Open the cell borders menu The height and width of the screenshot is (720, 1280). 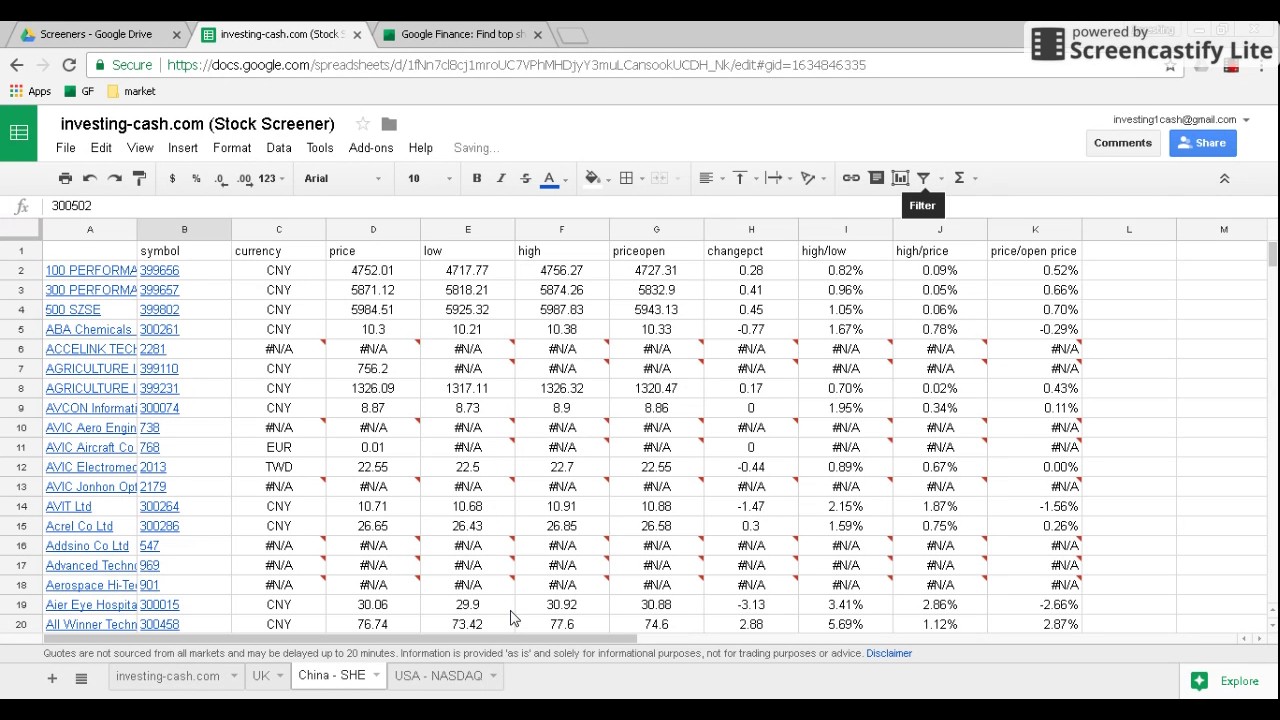tap(631, 178)
